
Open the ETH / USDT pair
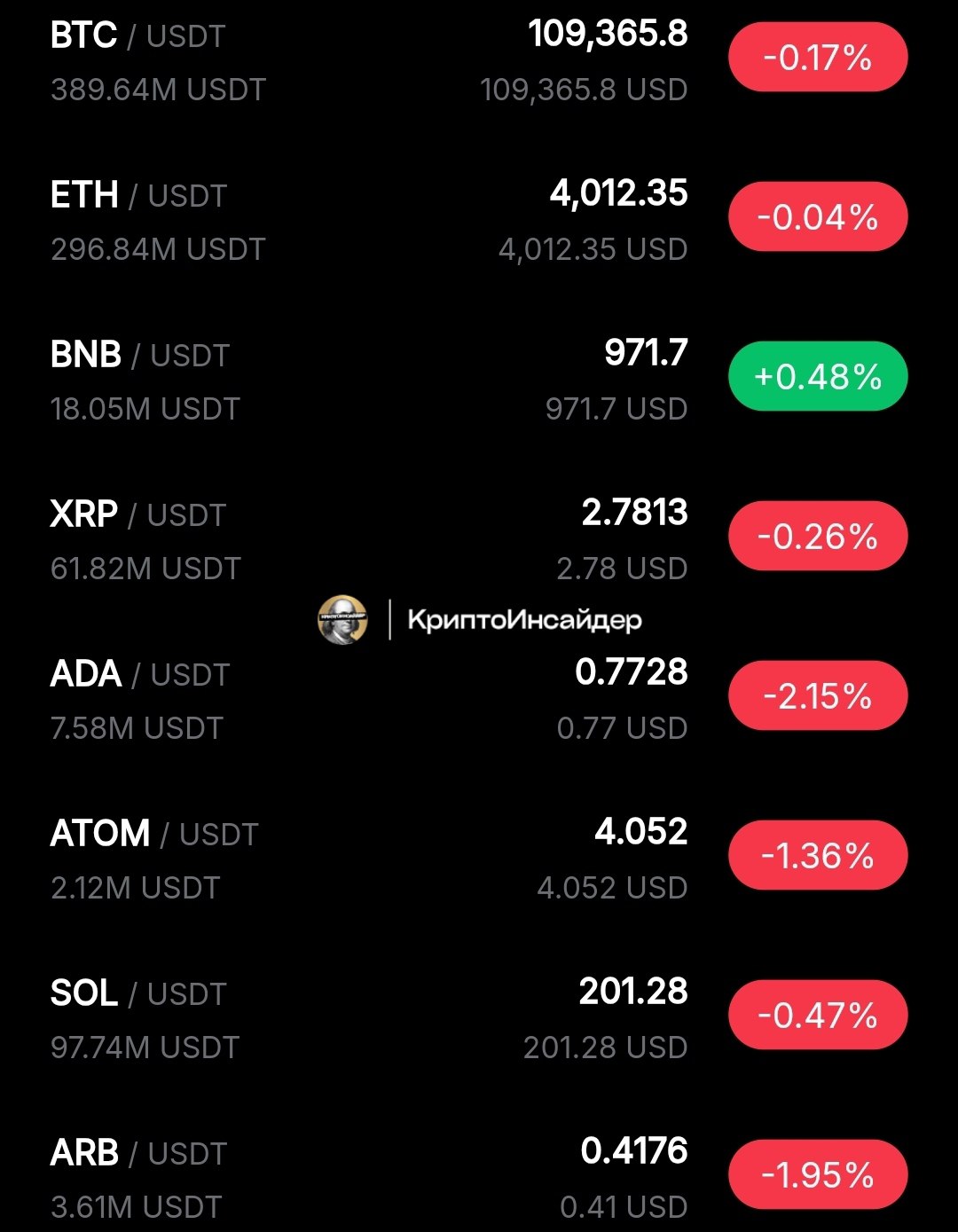[138, 196]
